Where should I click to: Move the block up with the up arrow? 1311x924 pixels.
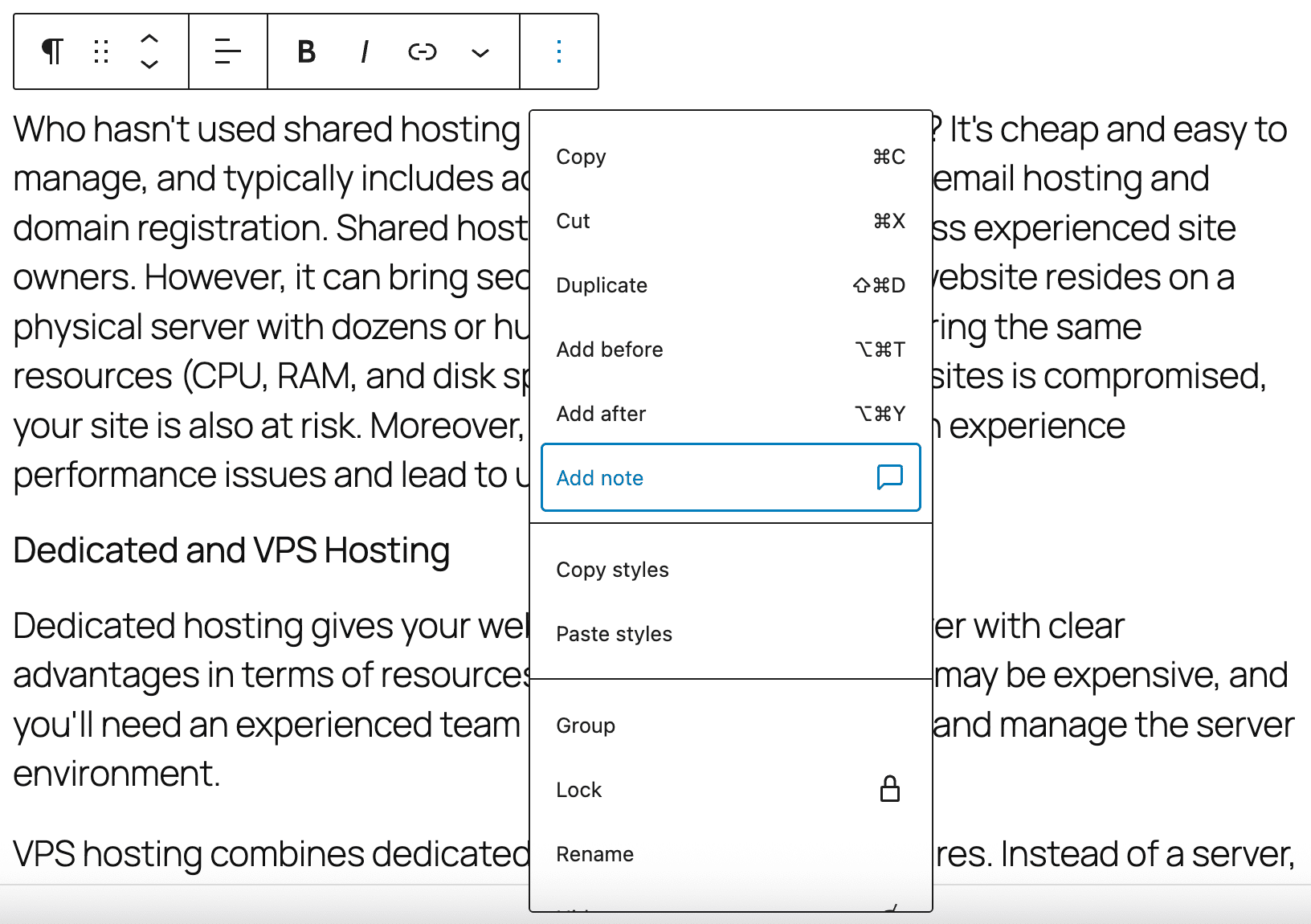point(149,38)
